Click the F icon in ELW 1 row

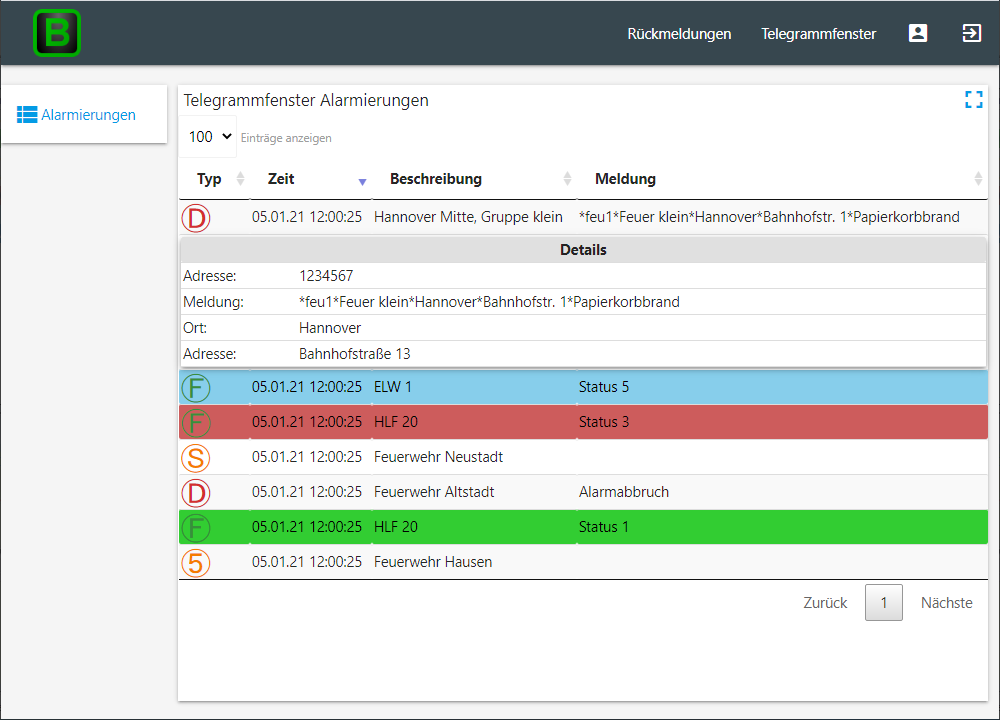point(195,387)
